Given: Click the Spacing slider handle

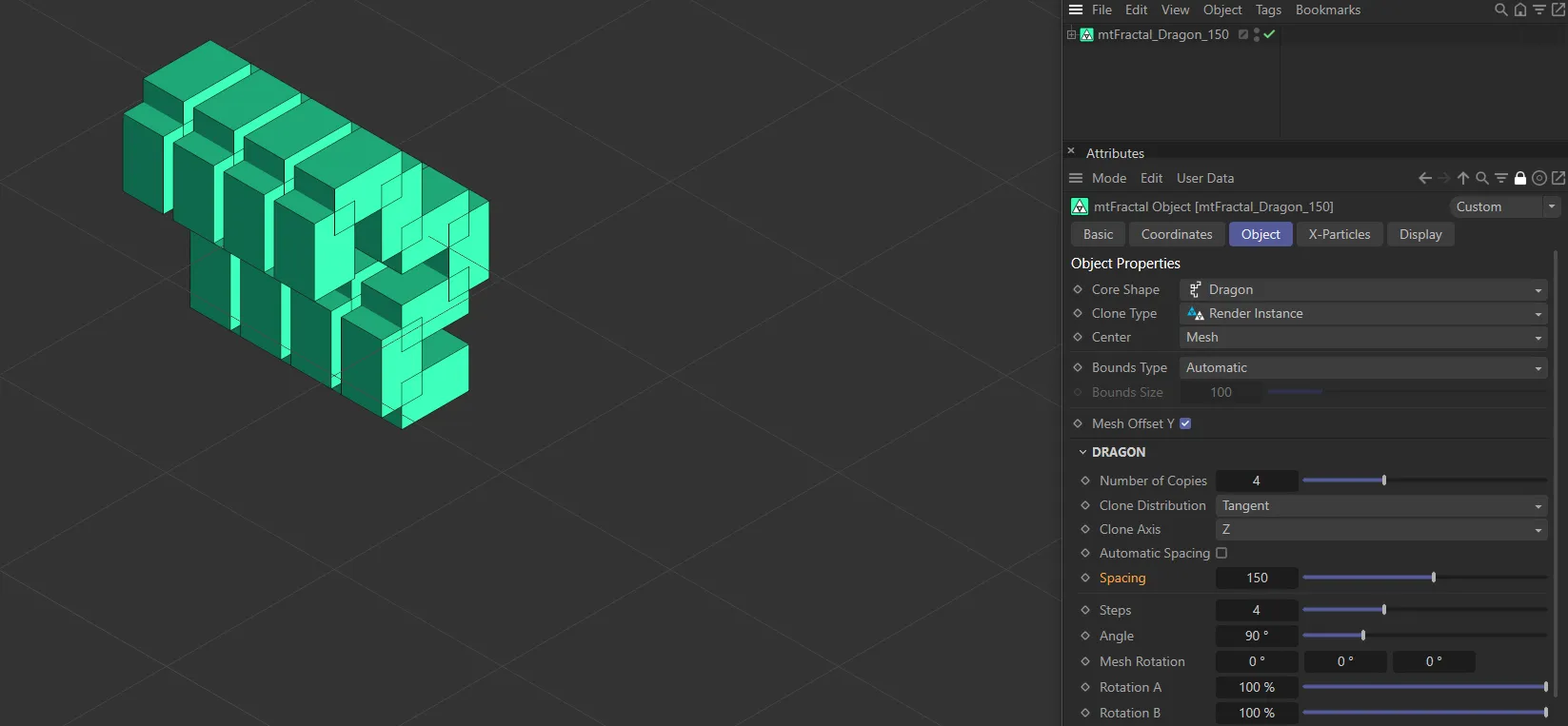Looking at the screenshot, I should 1434,578.
